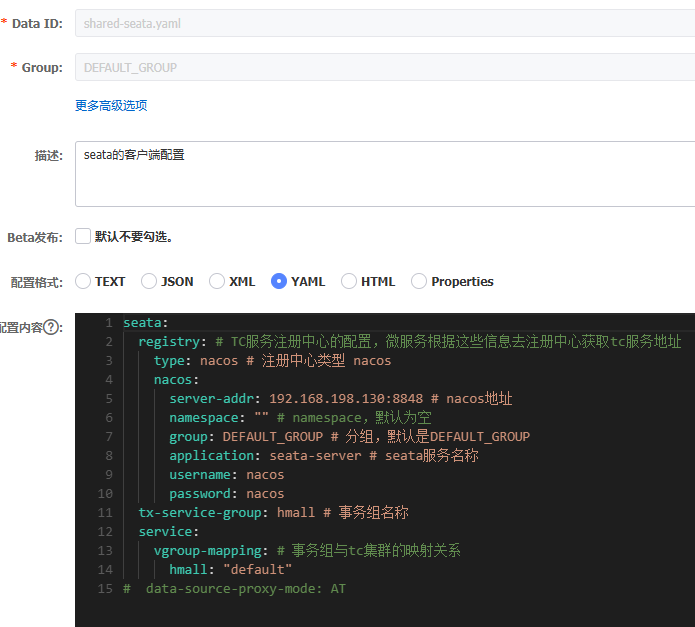Click the Data ID input field
Screen dimensions: 695x627
(x=385, y=23)
